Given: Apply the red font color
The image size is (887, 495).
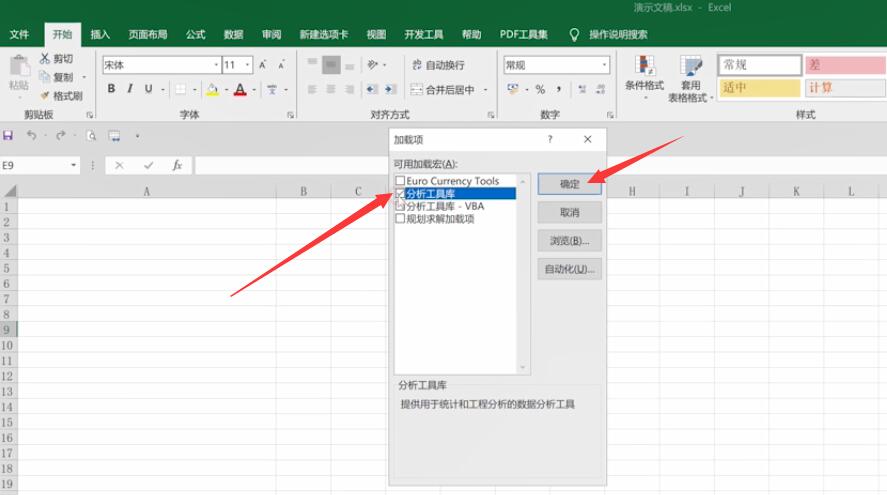Looking at the screenshot, I should click(x=240, y=89).
